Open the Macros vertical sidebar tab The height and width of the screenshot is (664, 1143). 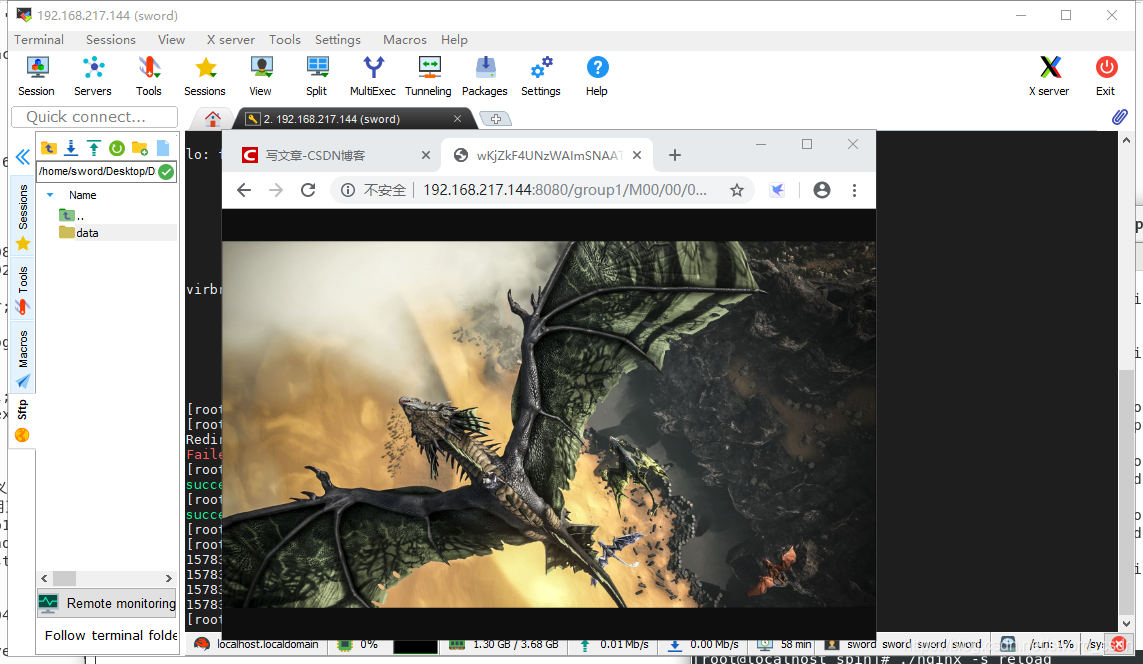tap(23, 357)
